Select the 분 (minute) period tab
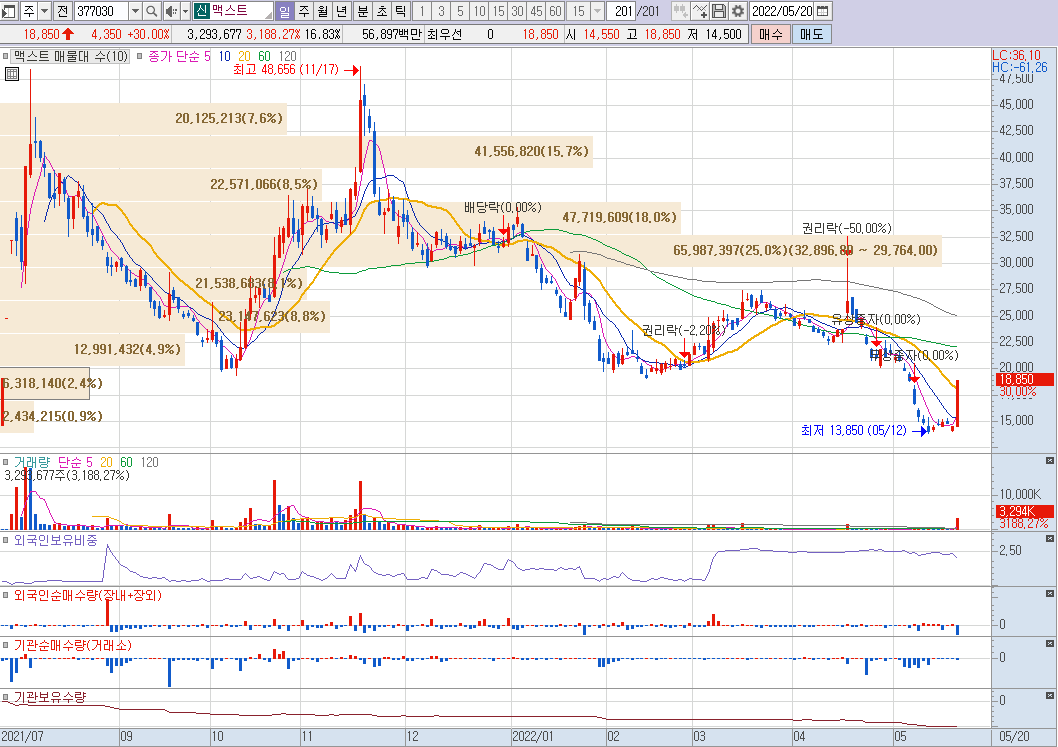The height and width of the screenshot is (747, 1058). coord(362,11)
